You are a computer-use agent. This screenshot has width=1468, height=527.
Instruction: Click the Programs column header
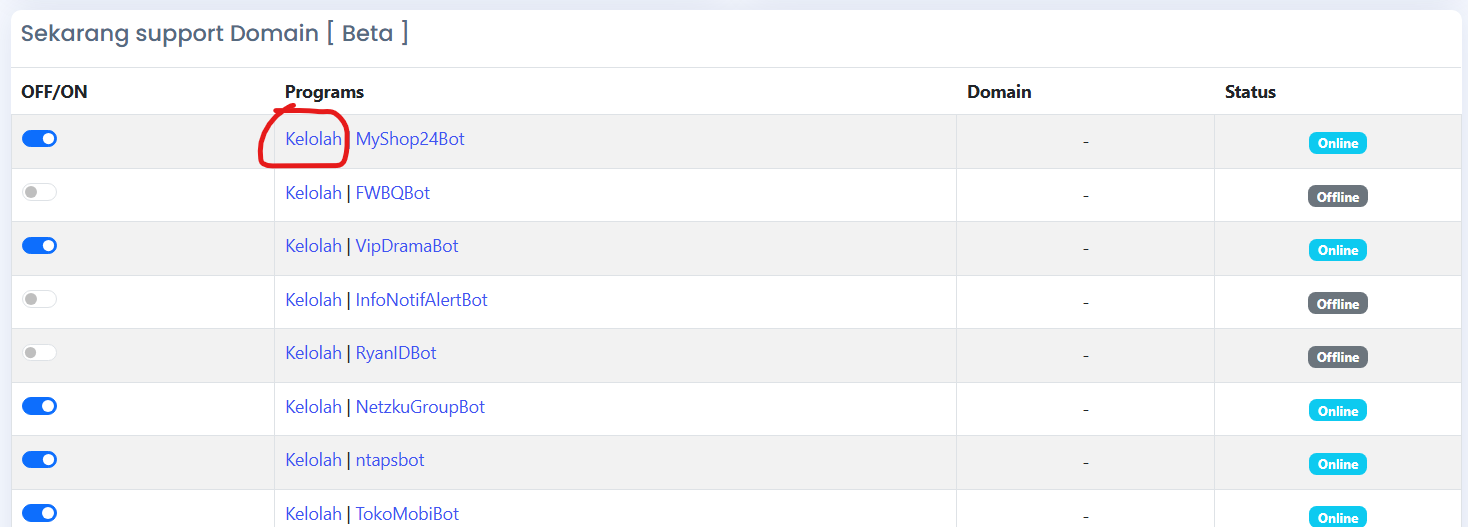coord(324,92)
